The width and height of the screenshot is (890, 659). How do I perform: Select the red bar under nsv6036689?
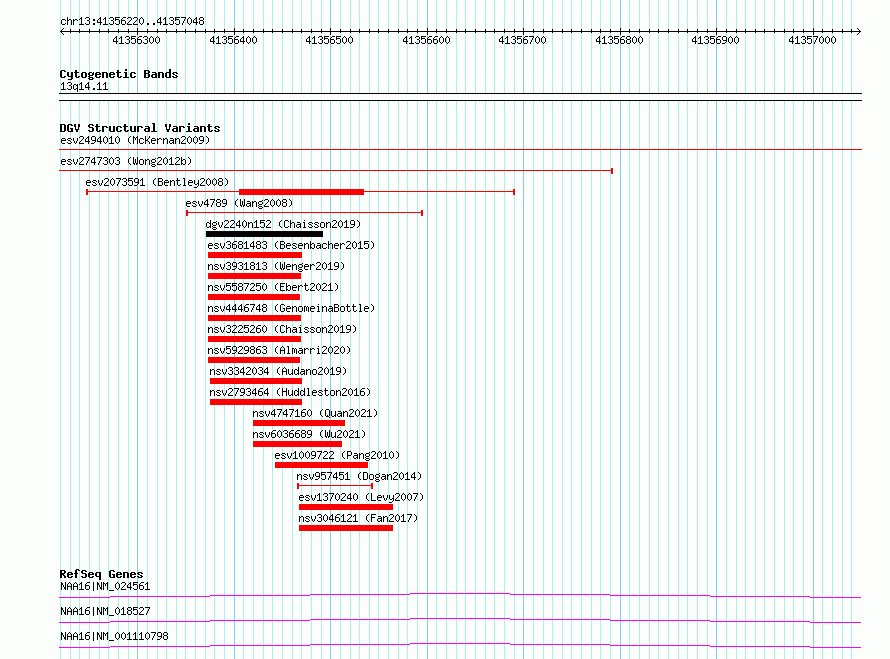click(x=297, y=444)
